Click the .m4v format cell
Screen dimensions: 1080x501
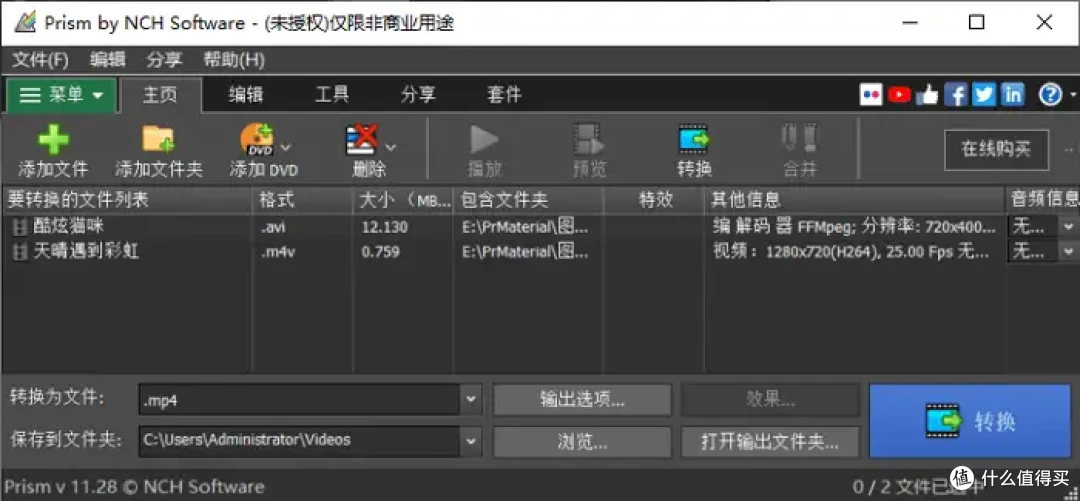pyautogui.click(x=276, y=252)
